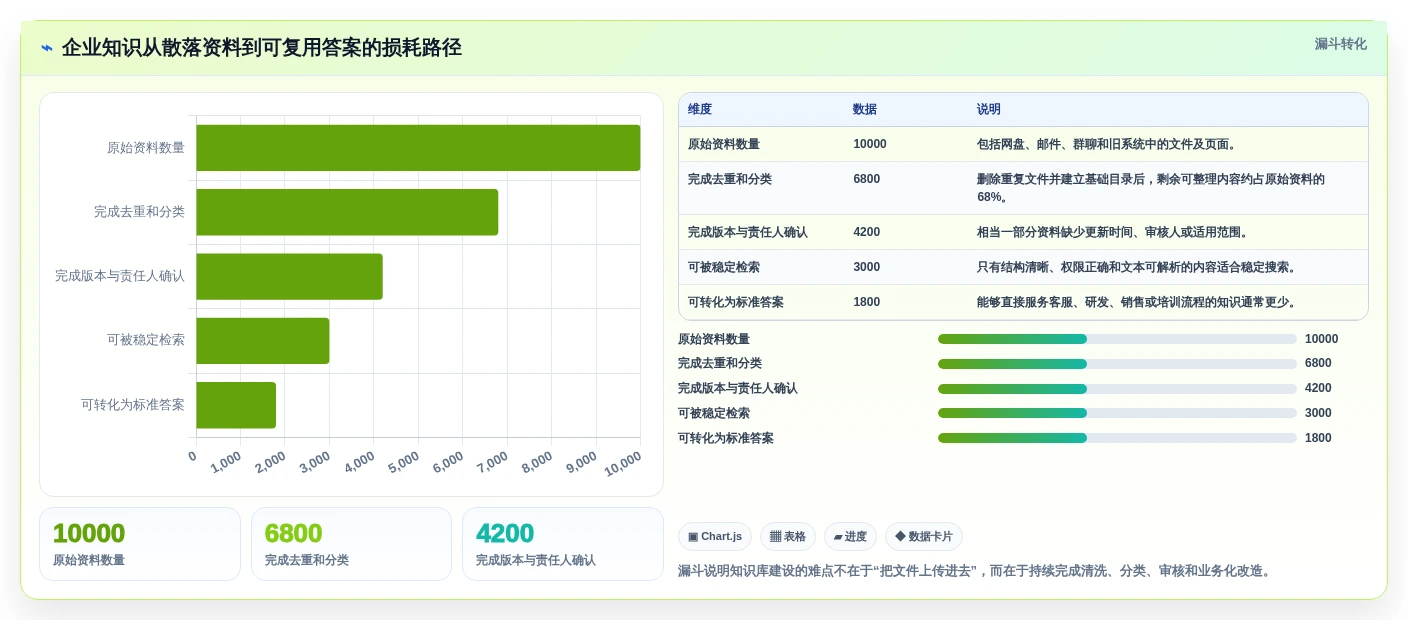Click the 6800 value in the table
This screenshot has height=620, width=1408.
(867, 179)
